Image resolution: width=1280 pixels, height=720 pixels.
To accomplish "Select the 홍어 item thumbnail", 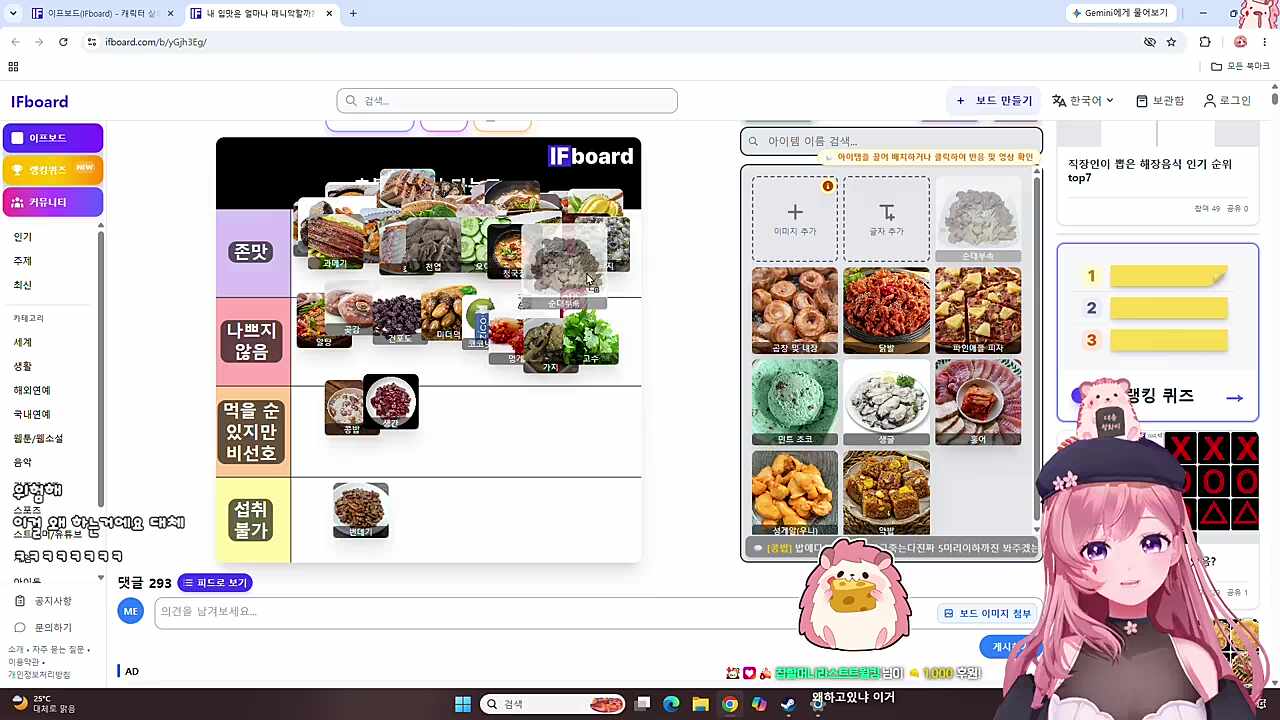I will tap(978, 402).
